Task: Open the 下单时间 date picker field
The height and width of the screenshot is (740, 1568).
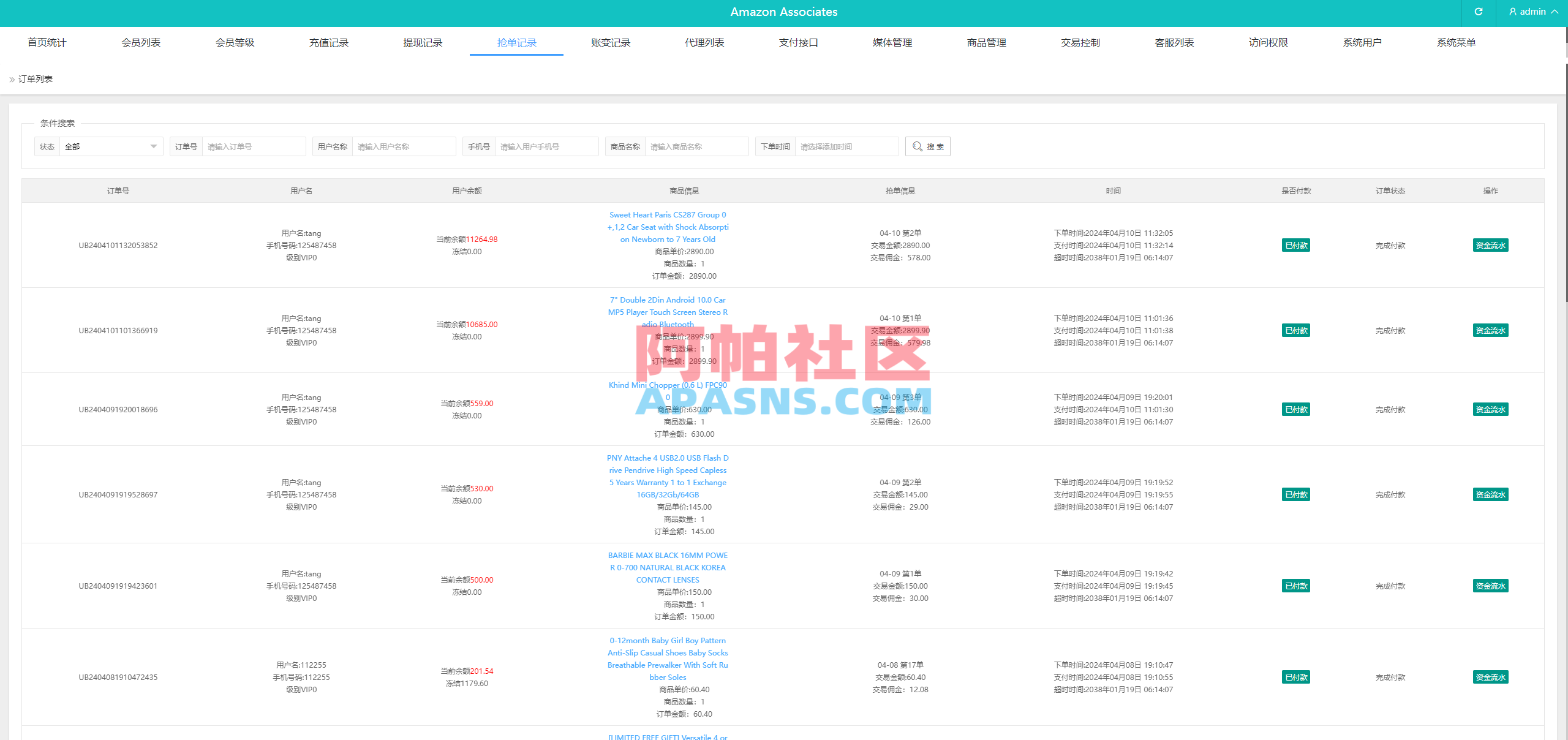Action: pyautogui.click(x=846, y=146)
